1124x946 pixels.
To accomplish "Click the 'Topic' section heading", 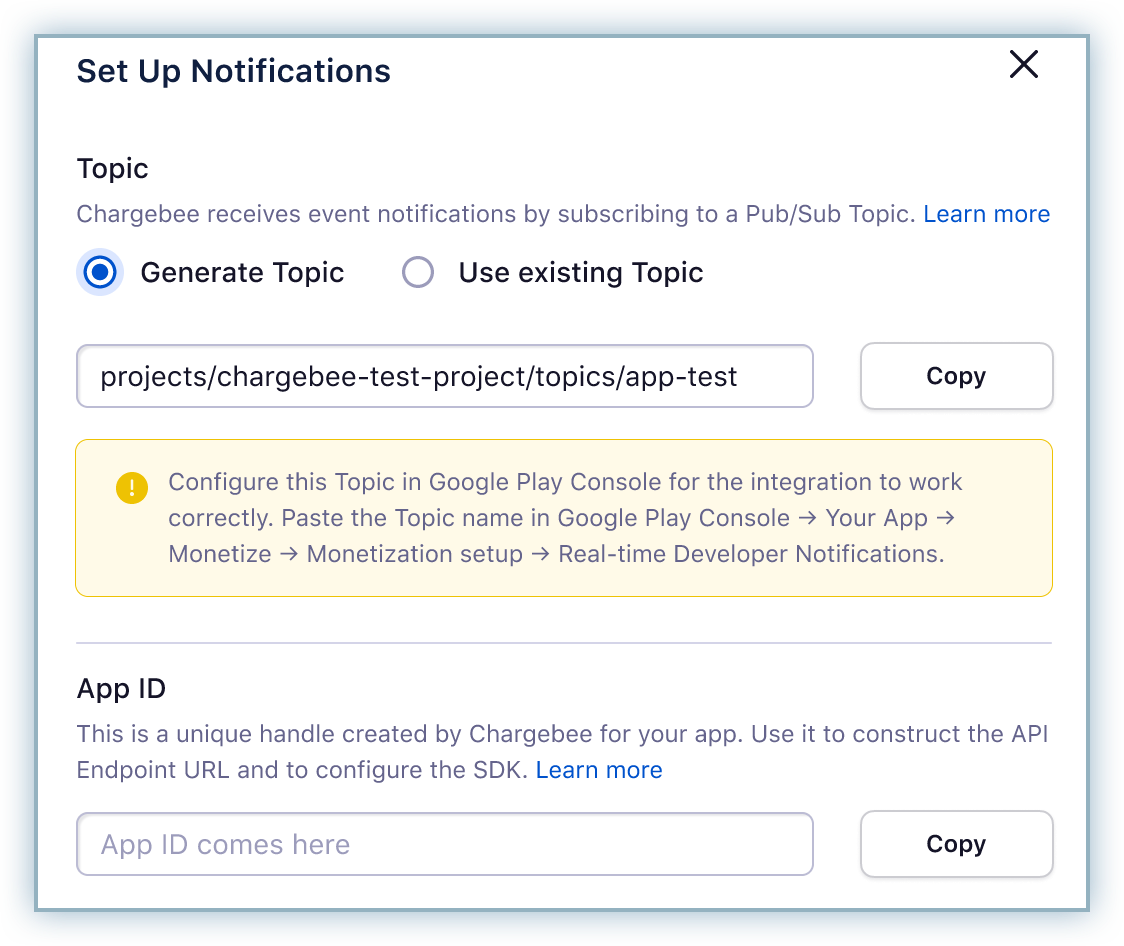I will pyautogui.click(x=112, y=168).
